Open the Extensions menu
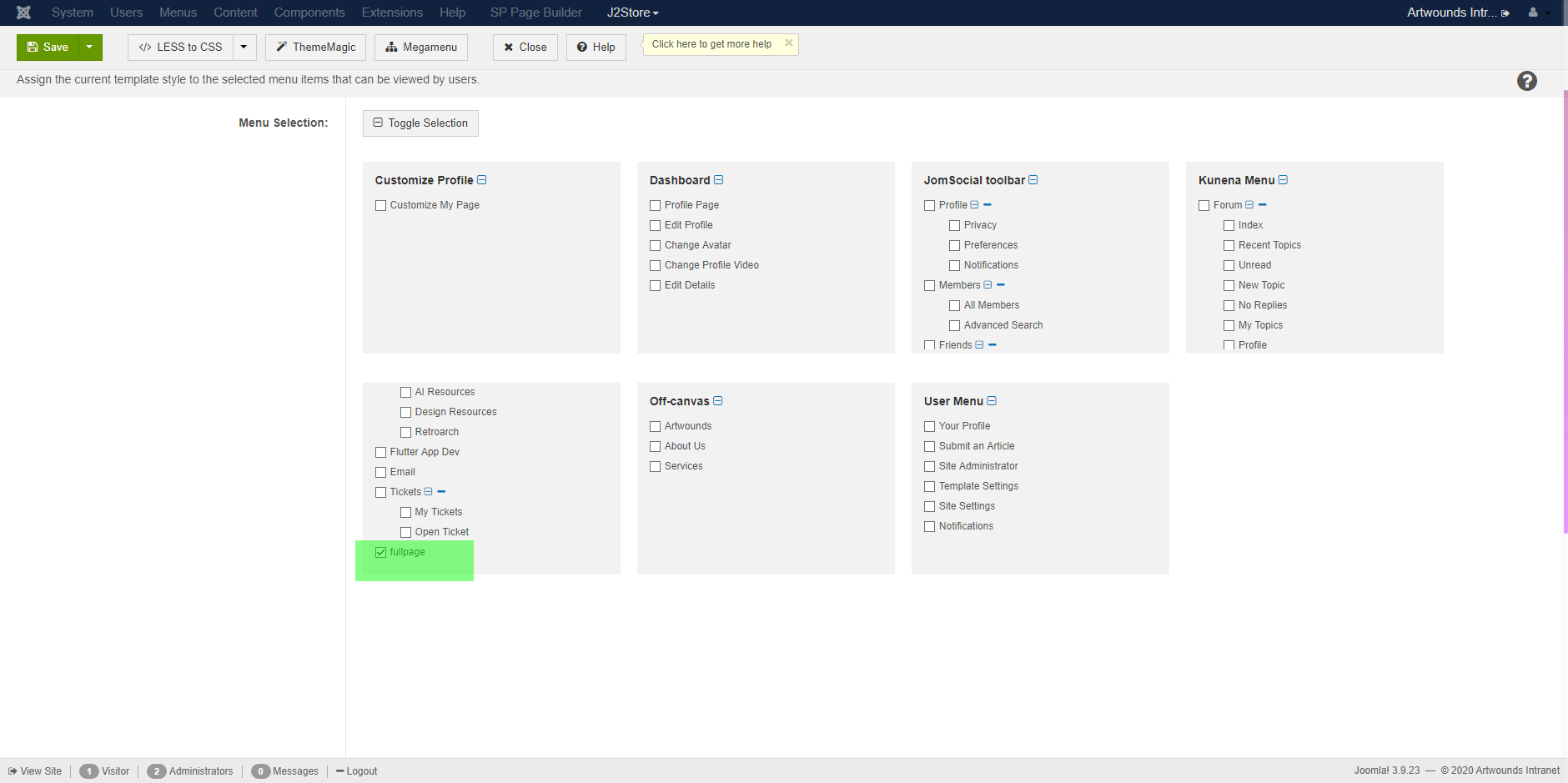 [392, 13]
